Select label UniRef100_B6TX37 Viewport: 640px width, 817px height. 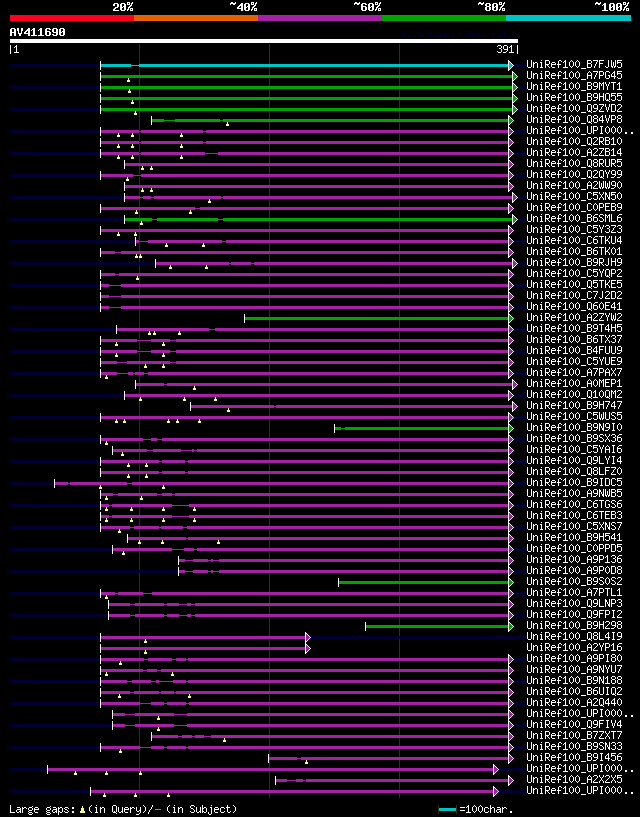[574, 339]
